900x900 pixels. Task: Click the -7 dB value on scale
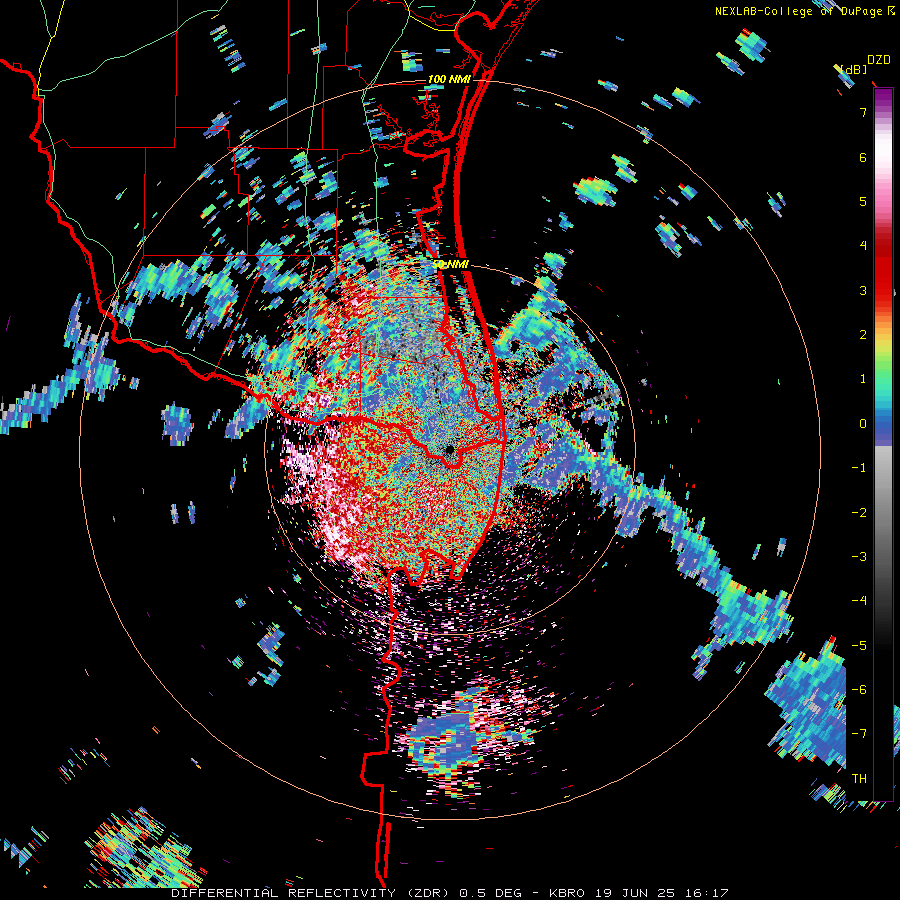859,734
